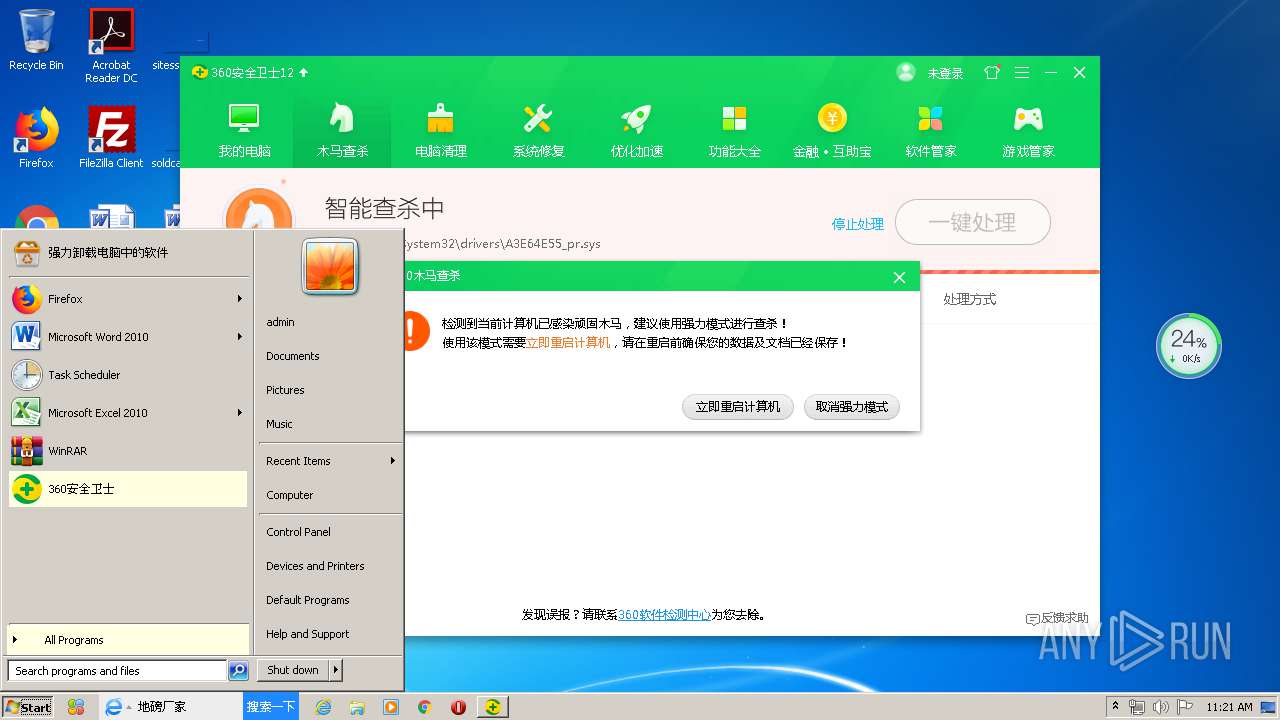This screenshot has width=1280, height=720.
Task: Open 强力卸载电脑中的软件 in Start menu
Action: click(x=129, y=253)
